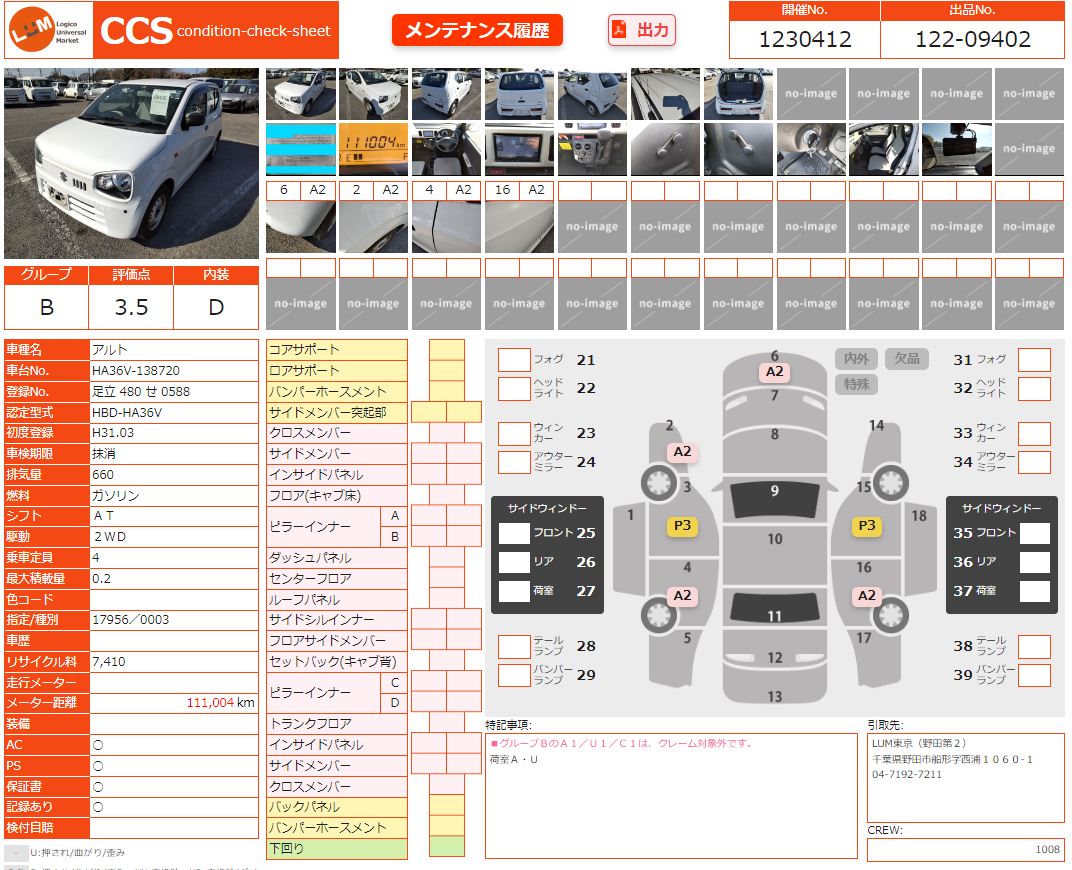Click the A2 marker near panel 2

coord(682,451)
